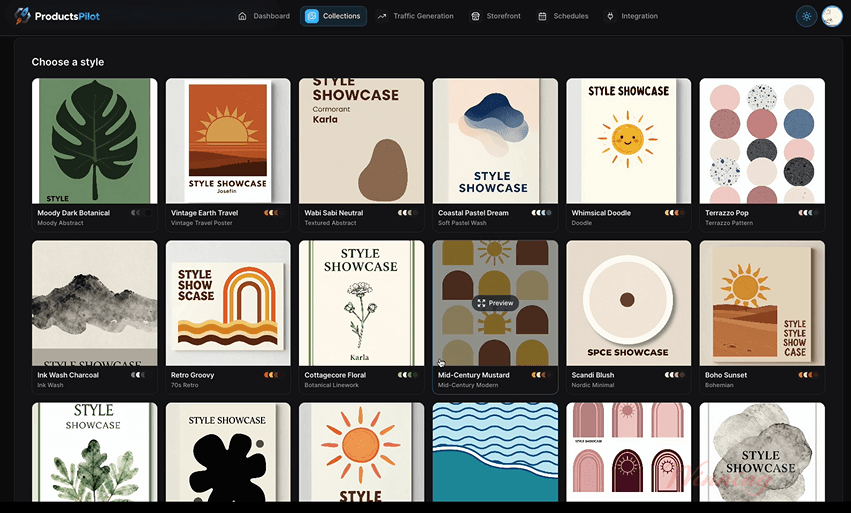
Task: Click Scandi Blush color palette dots
Action: click(x=675, y=375)
